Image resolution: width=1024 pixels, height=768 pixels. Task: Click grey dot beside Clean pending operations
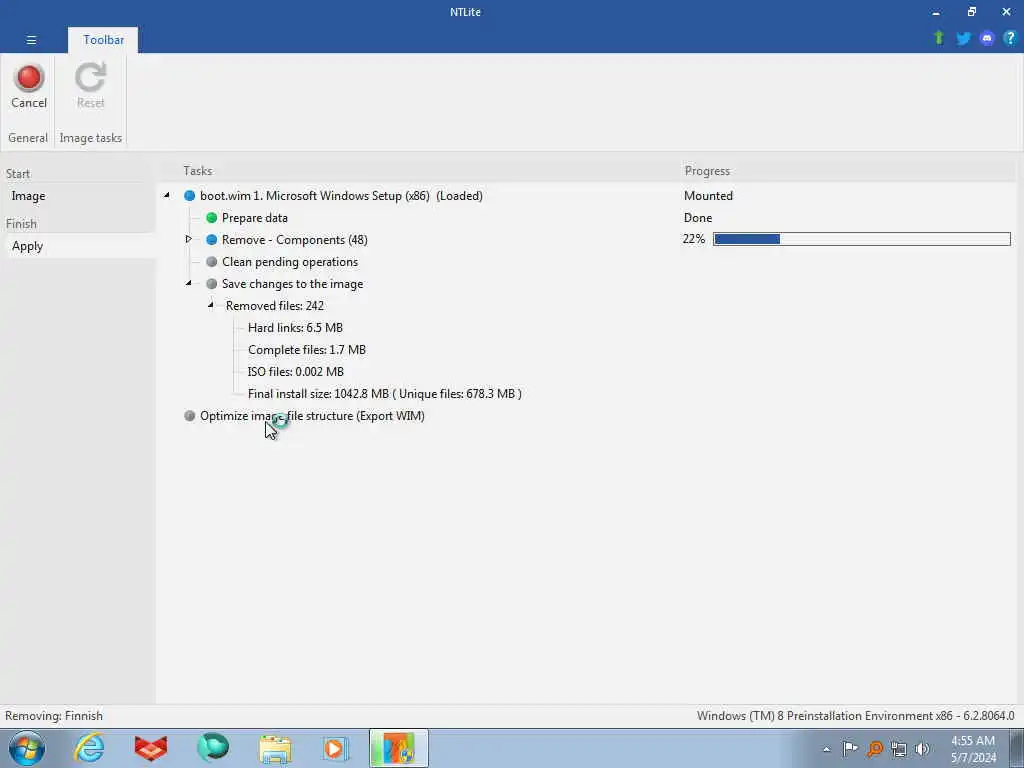[212, 262]
